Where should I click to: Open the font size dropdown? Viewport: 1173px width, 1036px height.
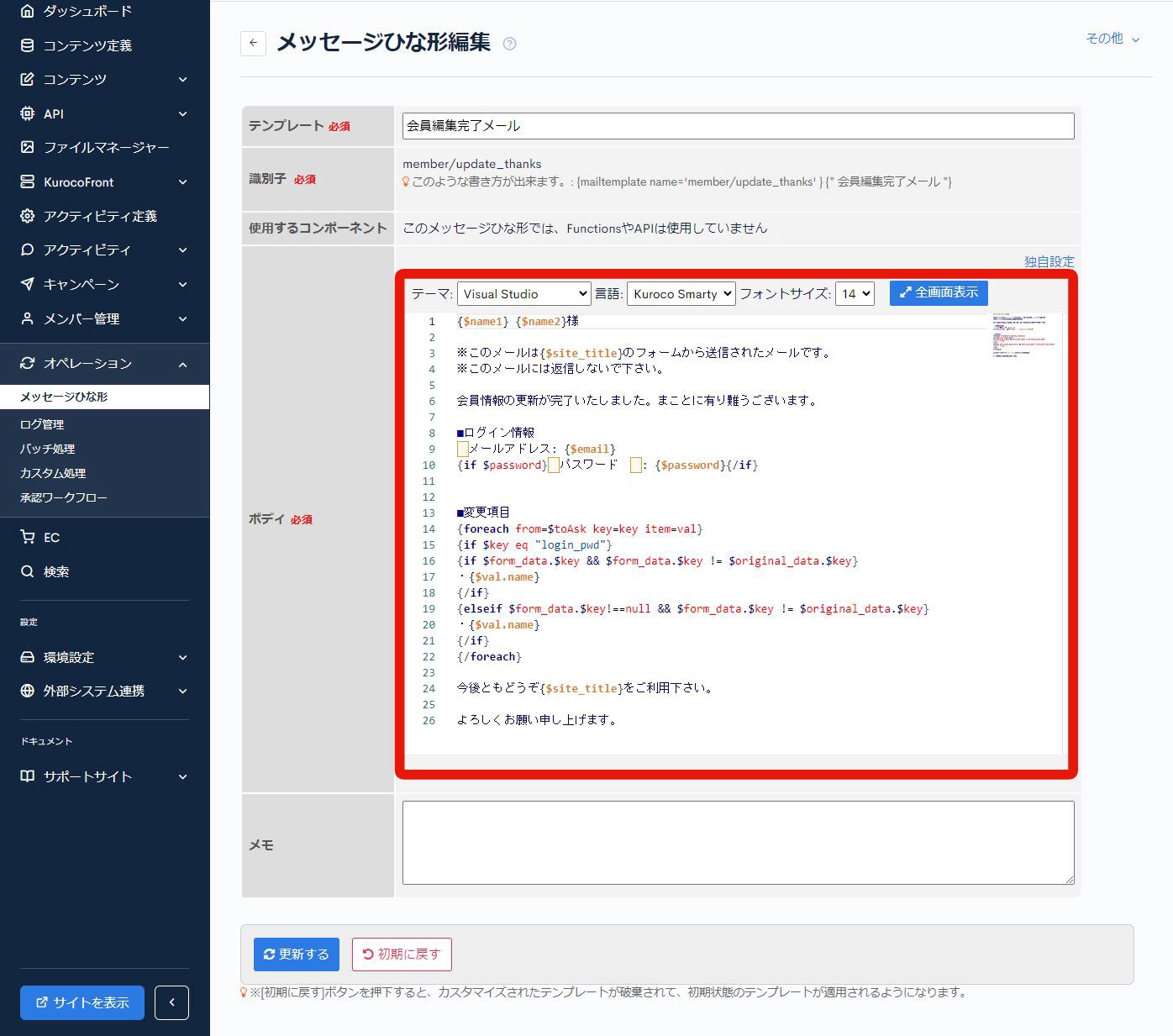tap(855, 294)
